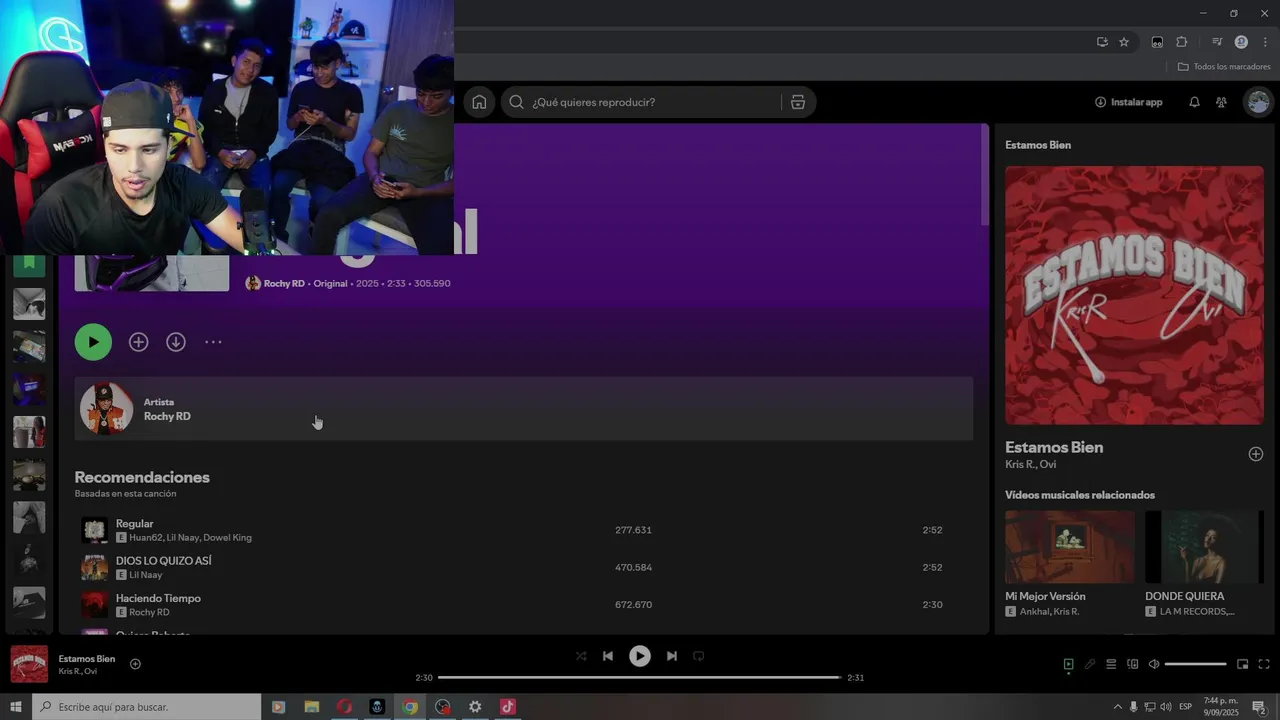Mute with the volume speaker icon
1280x720 pixels.
click(1154, 664)
